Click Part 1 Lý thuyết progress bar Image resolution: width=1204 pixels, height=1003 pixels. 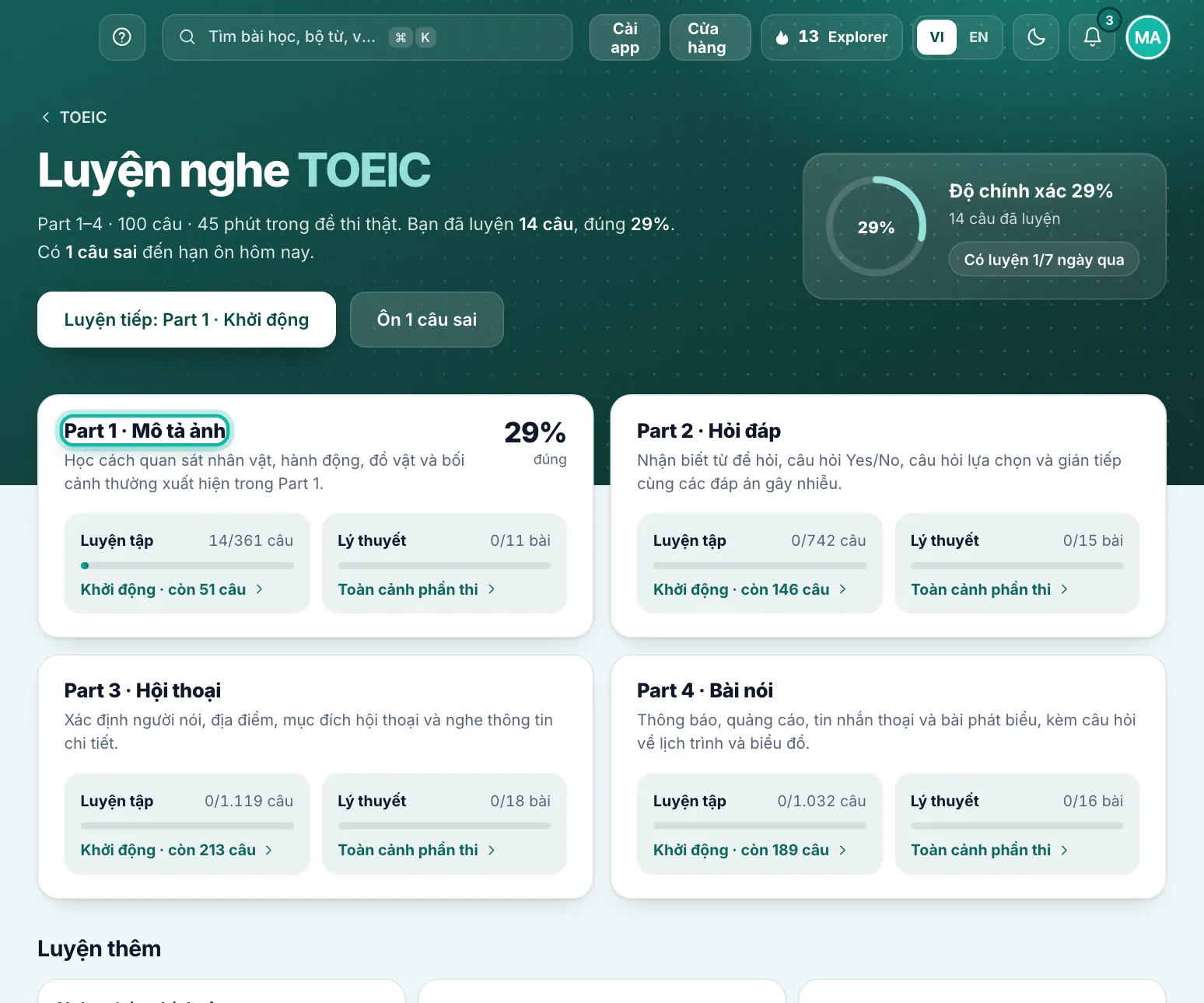[444, 565]
